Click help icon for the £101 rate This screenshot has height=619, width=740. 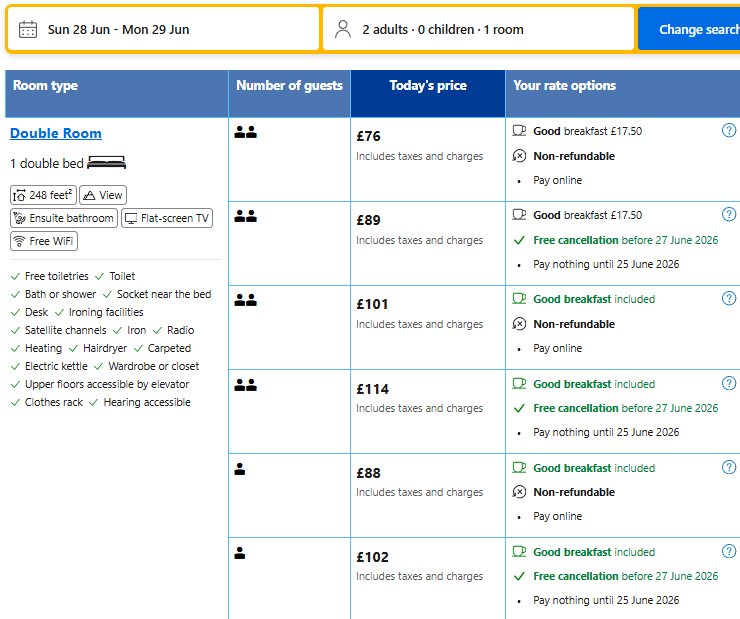729,298
